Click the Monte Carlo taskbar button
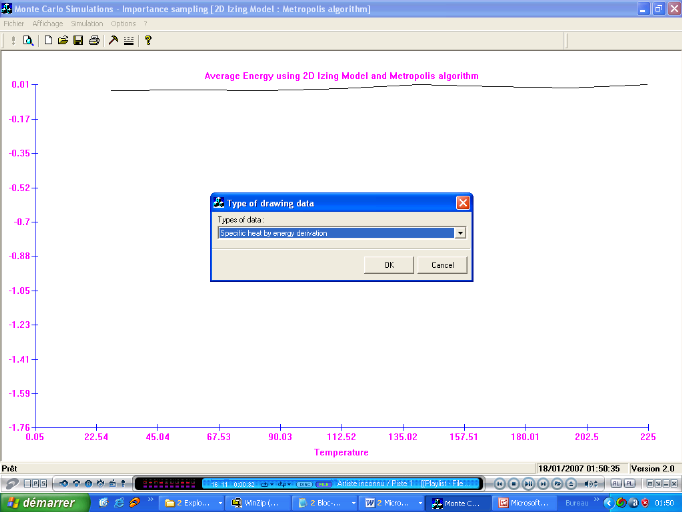 459,503
